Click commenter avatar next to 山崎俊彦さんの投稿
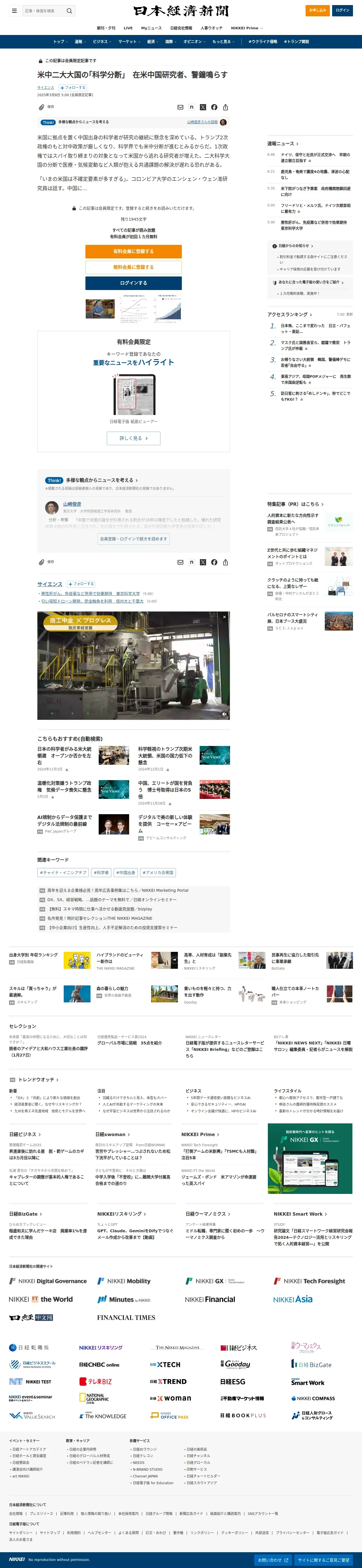Screen dimensions: 362x1568 point(223,122)
